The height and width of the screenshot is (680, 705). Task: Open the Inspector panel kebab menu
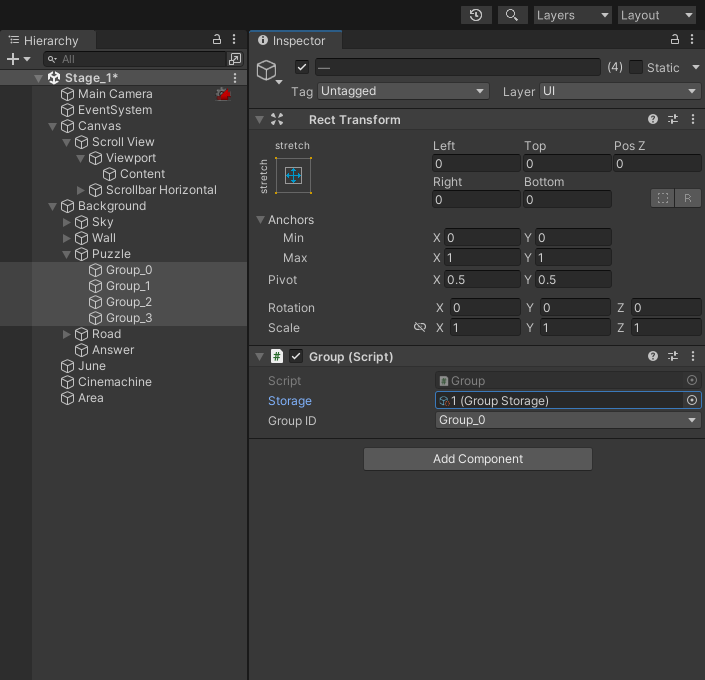tap(692, 40)
